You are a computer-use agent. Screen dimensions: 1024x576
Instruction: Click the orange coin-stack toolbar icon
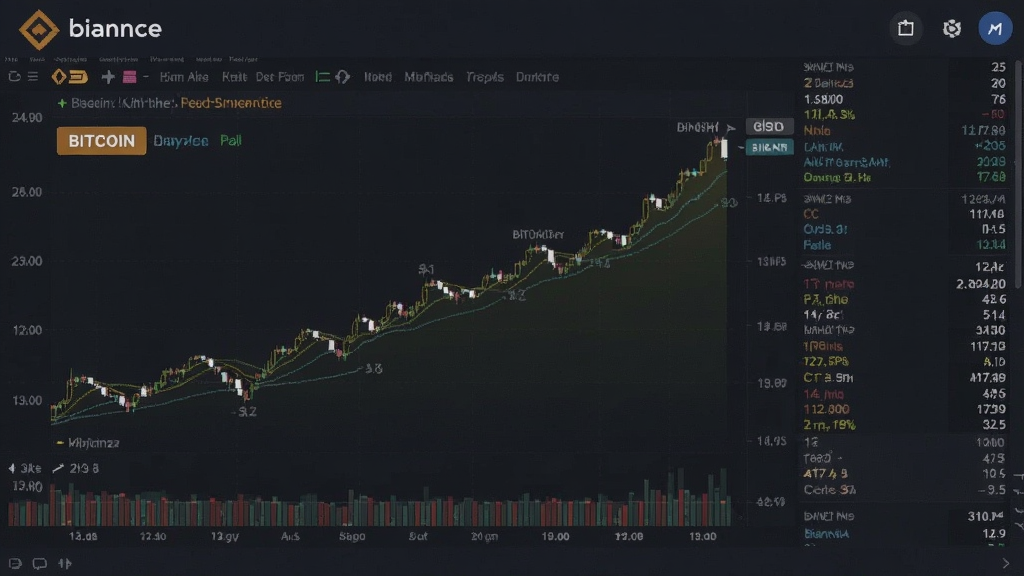coord(78,77)
